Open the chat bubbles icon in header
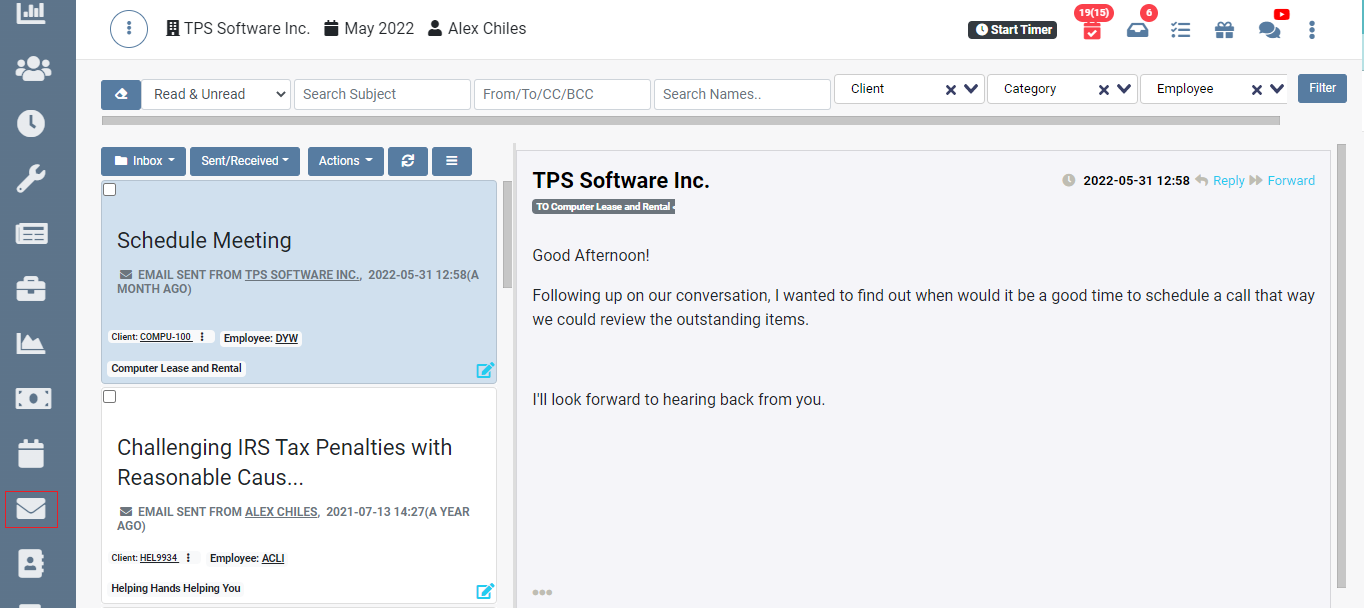The image size is (1364, 608). [x=1270, y=30]
